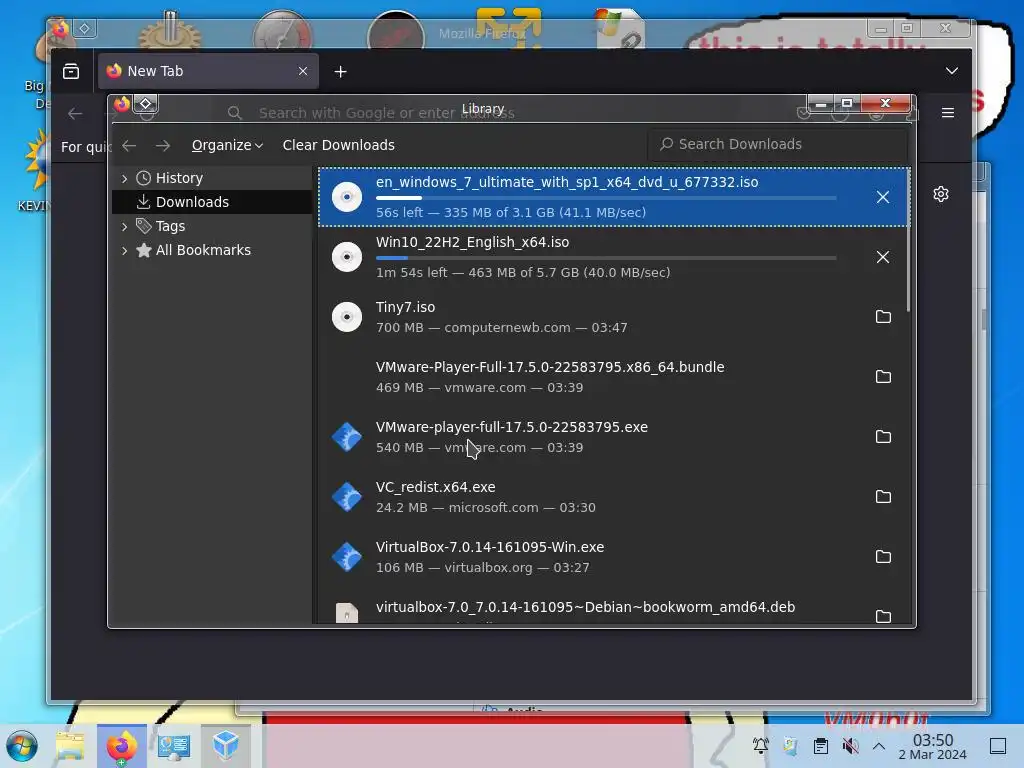Image resolution: width=1024 pixels, height=768 pixels.
Task: Select All Bookmarks in the Library sidebar
Action: [x=212, y=251]
